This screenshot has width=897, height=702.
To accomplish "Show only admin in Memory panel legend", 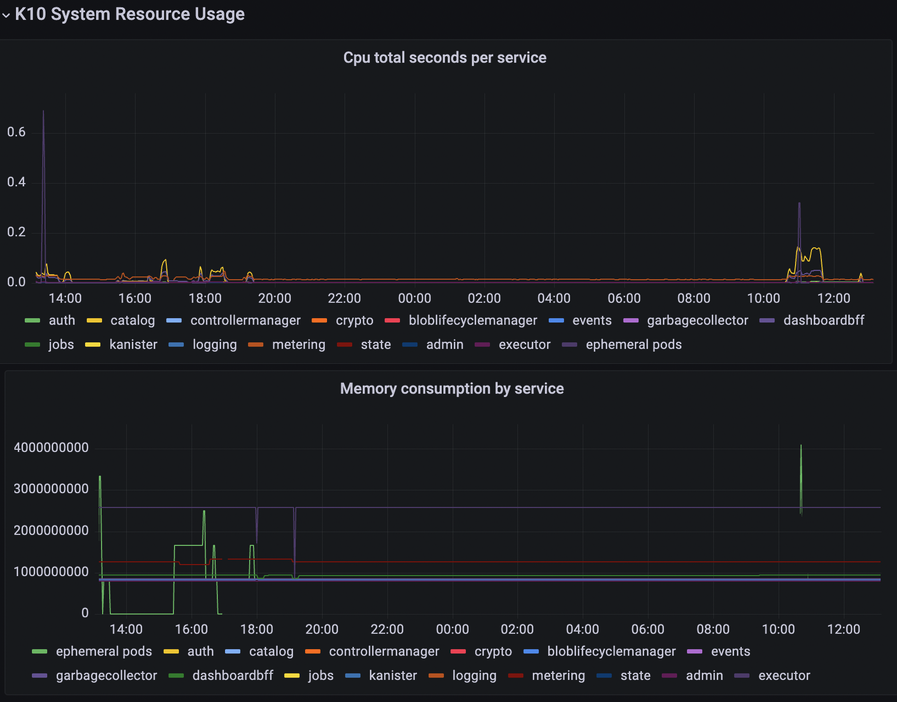I will pyautogui.click(x=704, y=676).
